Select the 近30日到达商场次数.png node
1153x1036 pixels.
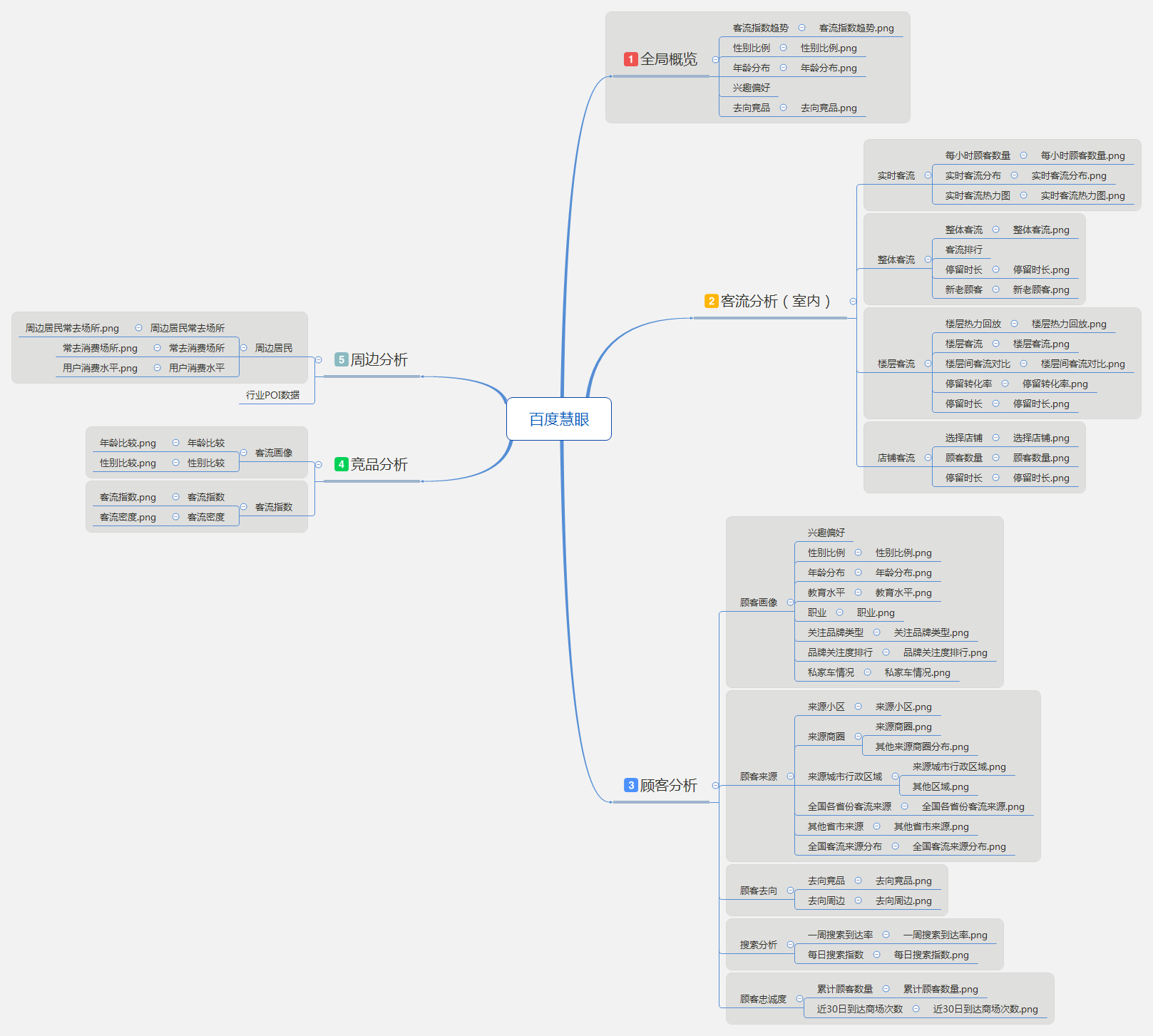click(x=985, y=1009)
